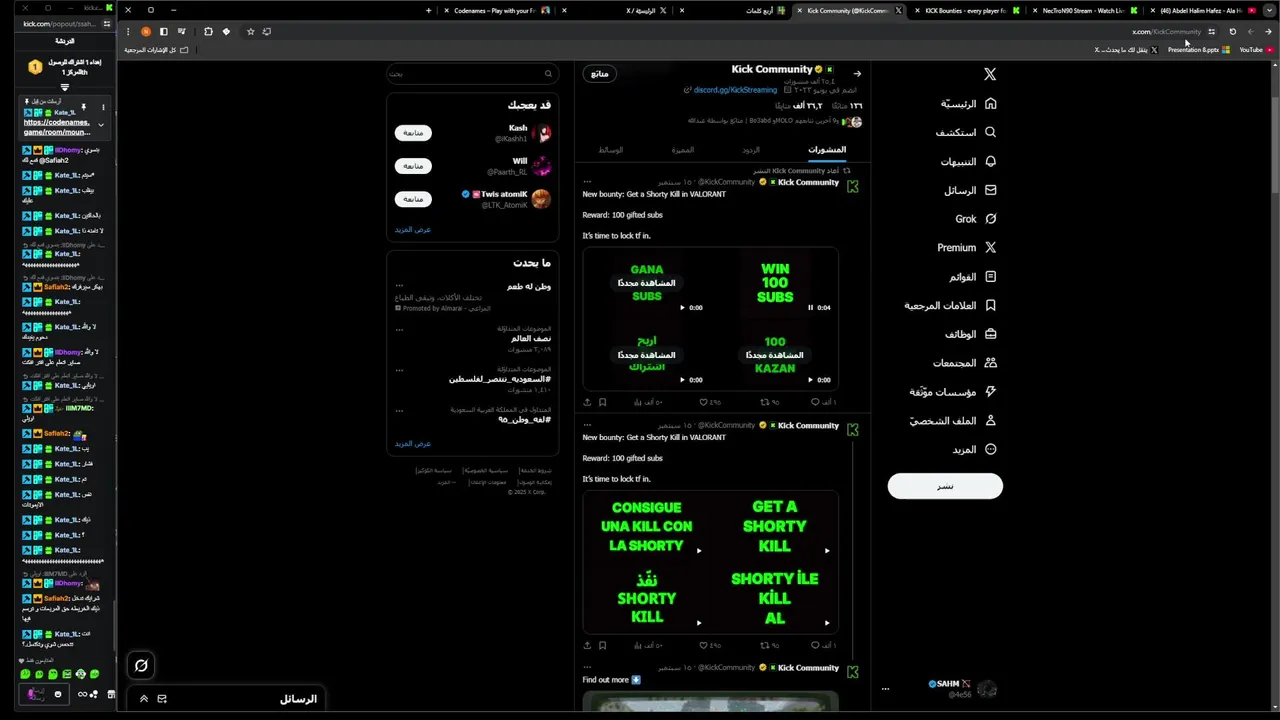Image resolution: width=1280 pixels, height=720 pixels.
Task: Open the browser profile avatar icon
Action: (x=146, y=31)
